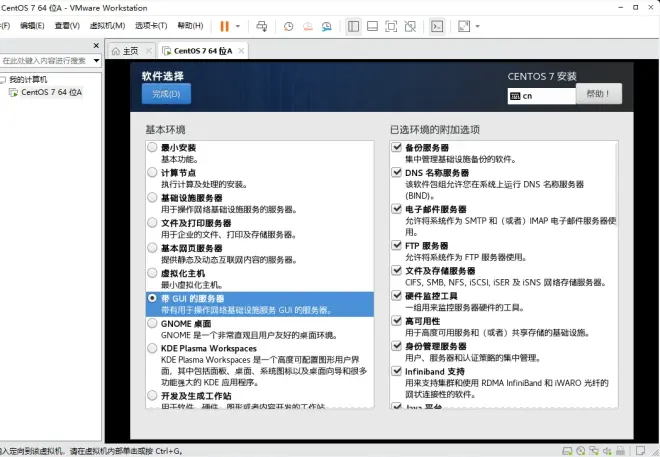The width and height of the screenshot is (660, 457).
Task: Revert to snapshot using the toolbar icon
Action: 308,27
